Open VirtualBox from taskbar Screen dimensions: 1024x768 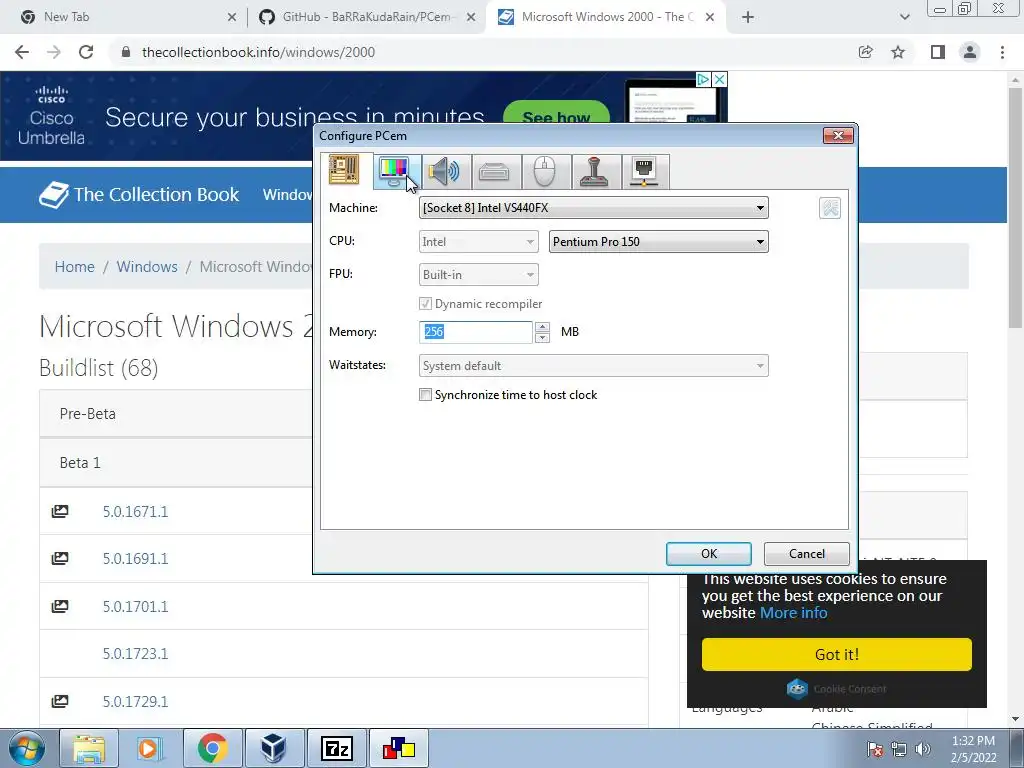(274, 748)
